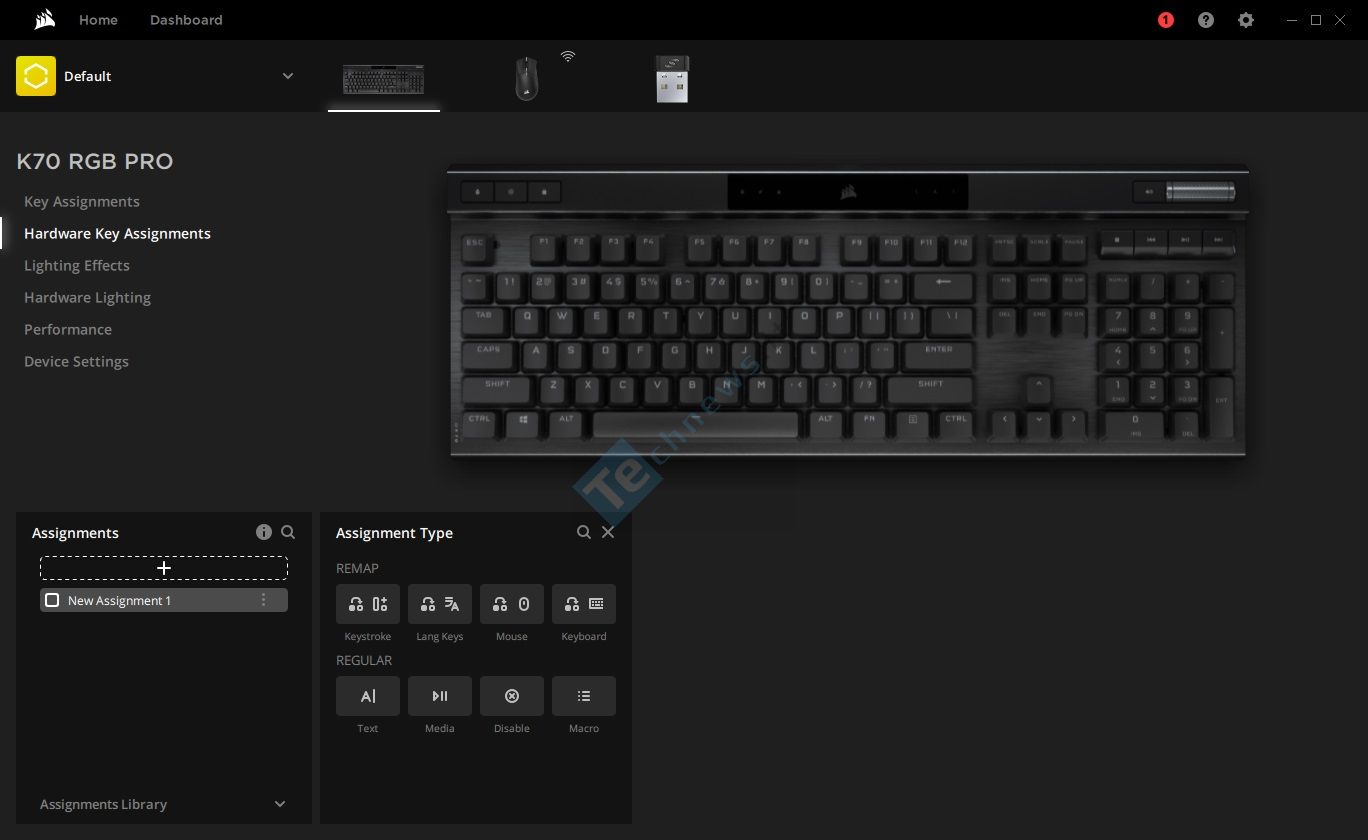The image size is (1368, 840).
Task: Select the wireless mouse device
Action: coord(527,78)
